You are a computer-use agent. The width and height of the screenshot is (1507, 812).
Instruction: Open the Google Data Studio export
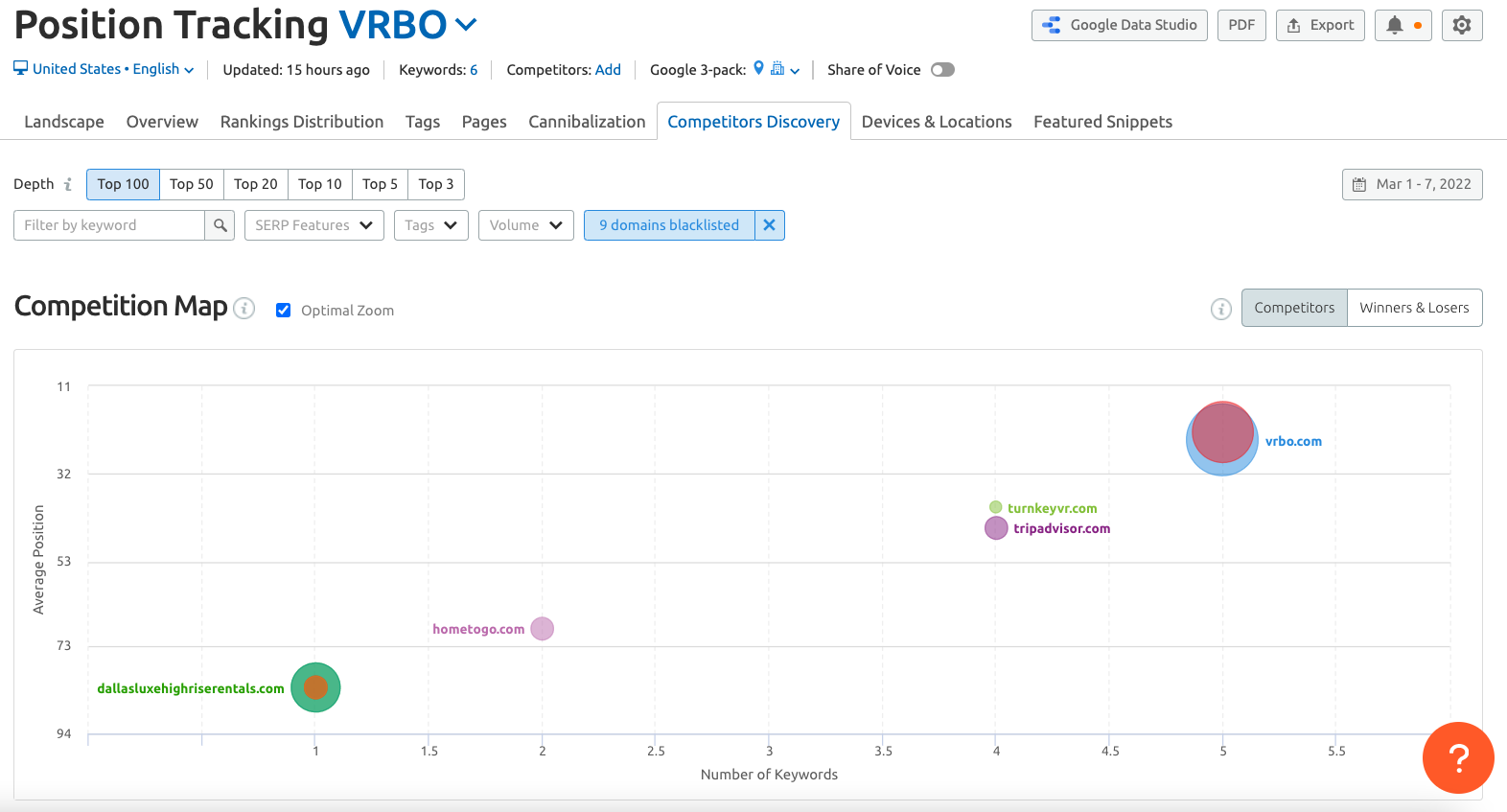coord(1119,25)
